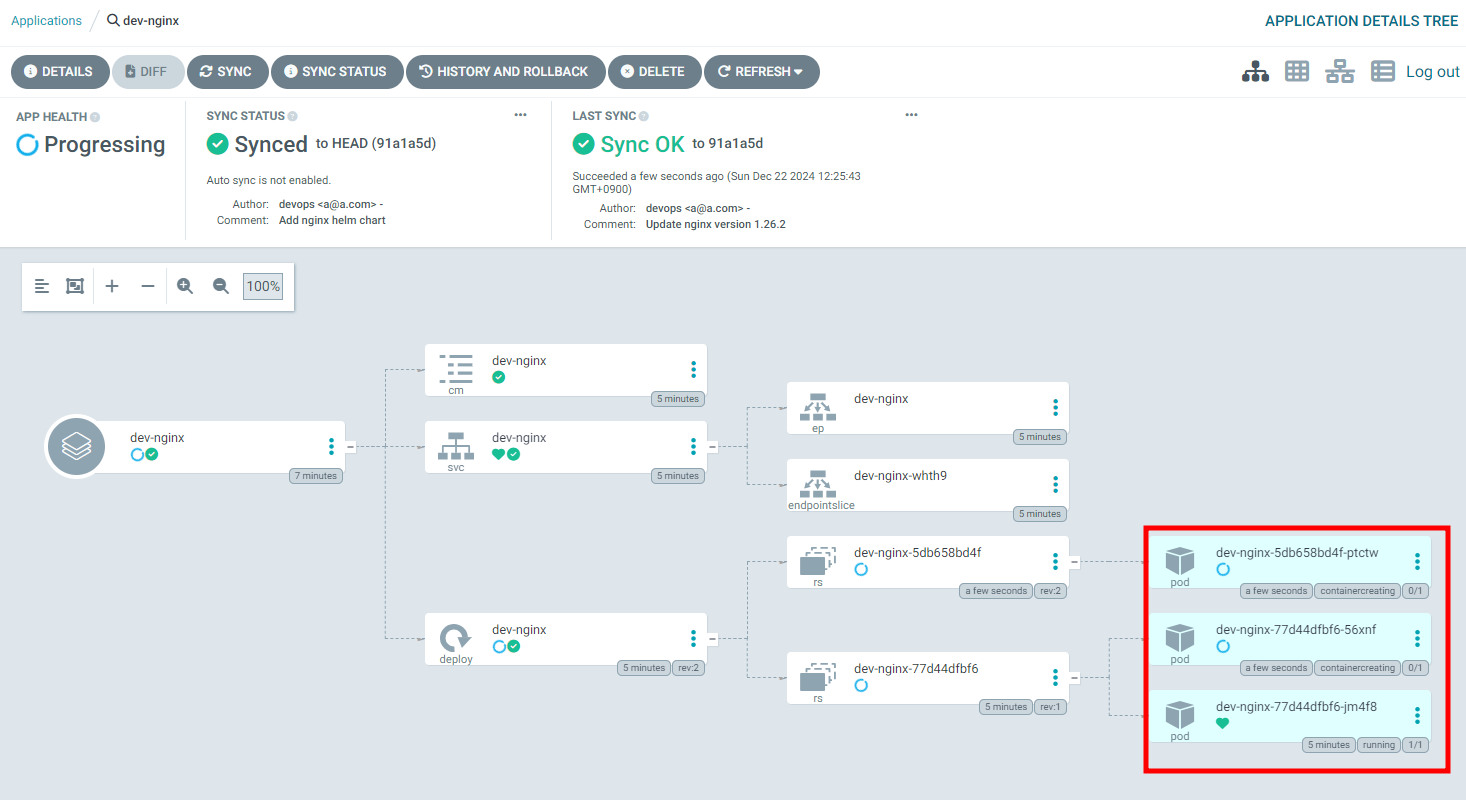Screen dimensions: 1466x800
Task: Click the svc service icon of dev-nginx
Action: pos(456,446)
